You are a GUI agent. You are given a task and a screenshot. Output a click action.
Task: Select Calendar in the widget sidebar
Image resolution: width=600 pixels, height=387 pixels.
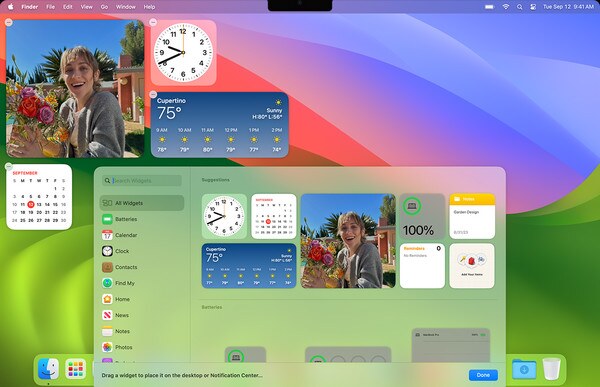[142, 235]
